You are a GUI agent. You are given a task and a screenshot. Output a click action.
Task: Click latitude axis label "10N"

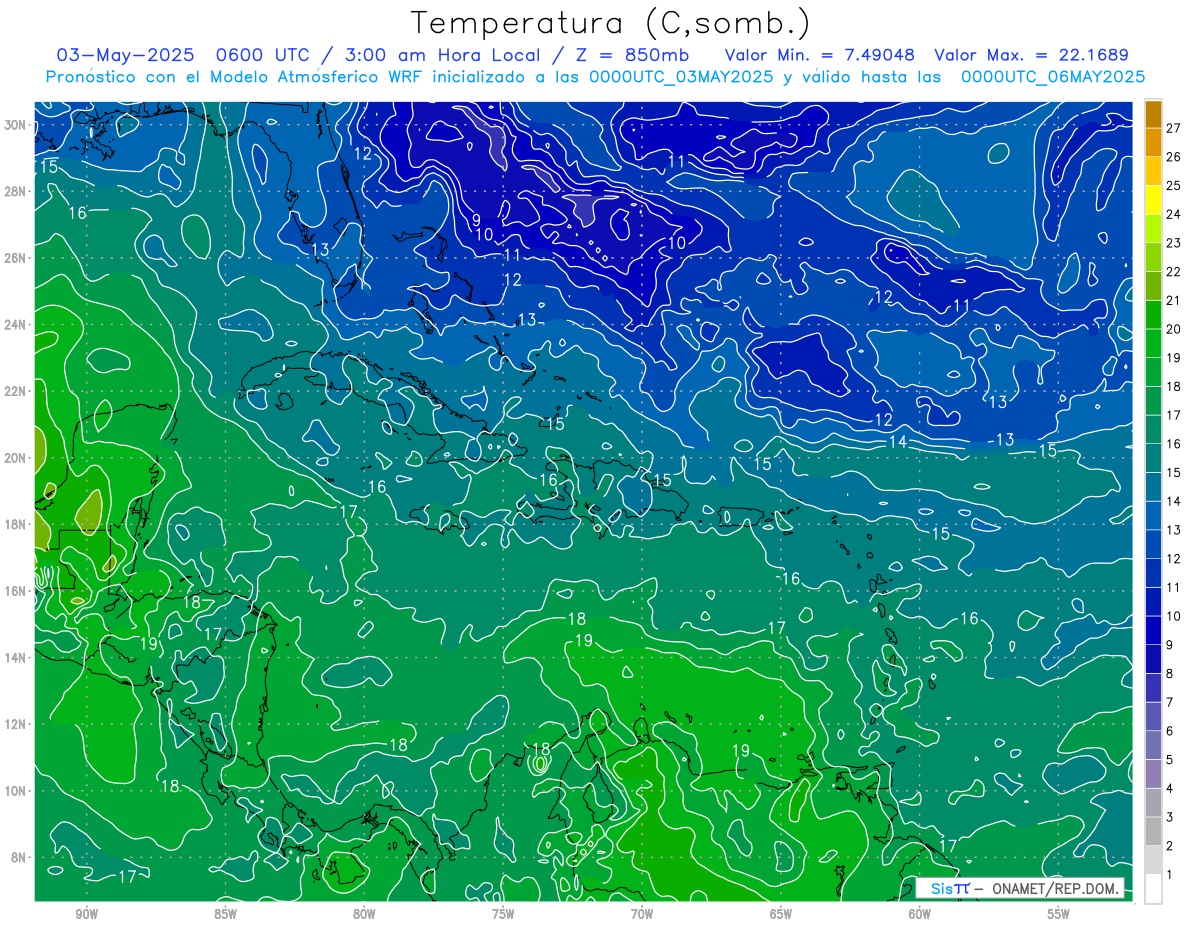coord(15,791)
